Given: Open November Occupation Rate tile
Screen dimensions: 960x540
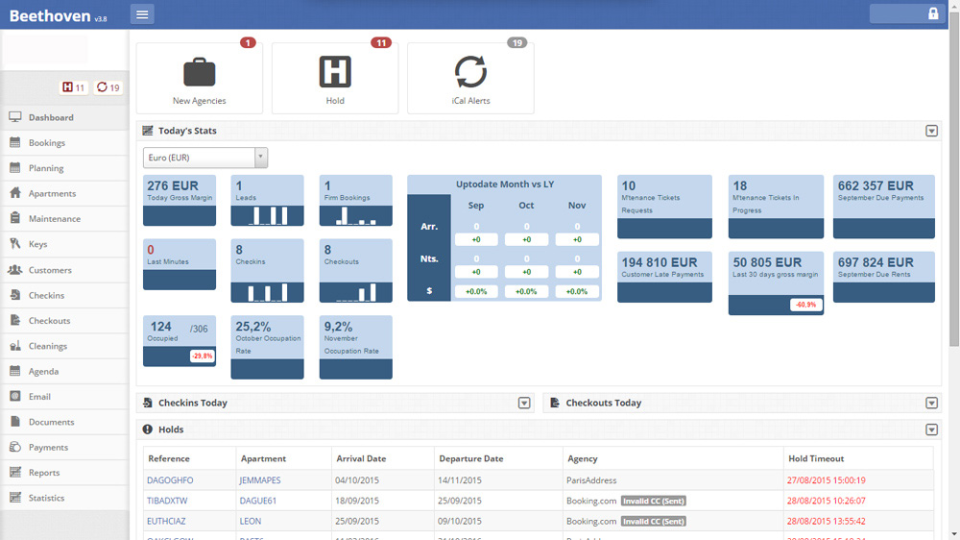Looking at the screenshot, I should (x=356, y=347).
